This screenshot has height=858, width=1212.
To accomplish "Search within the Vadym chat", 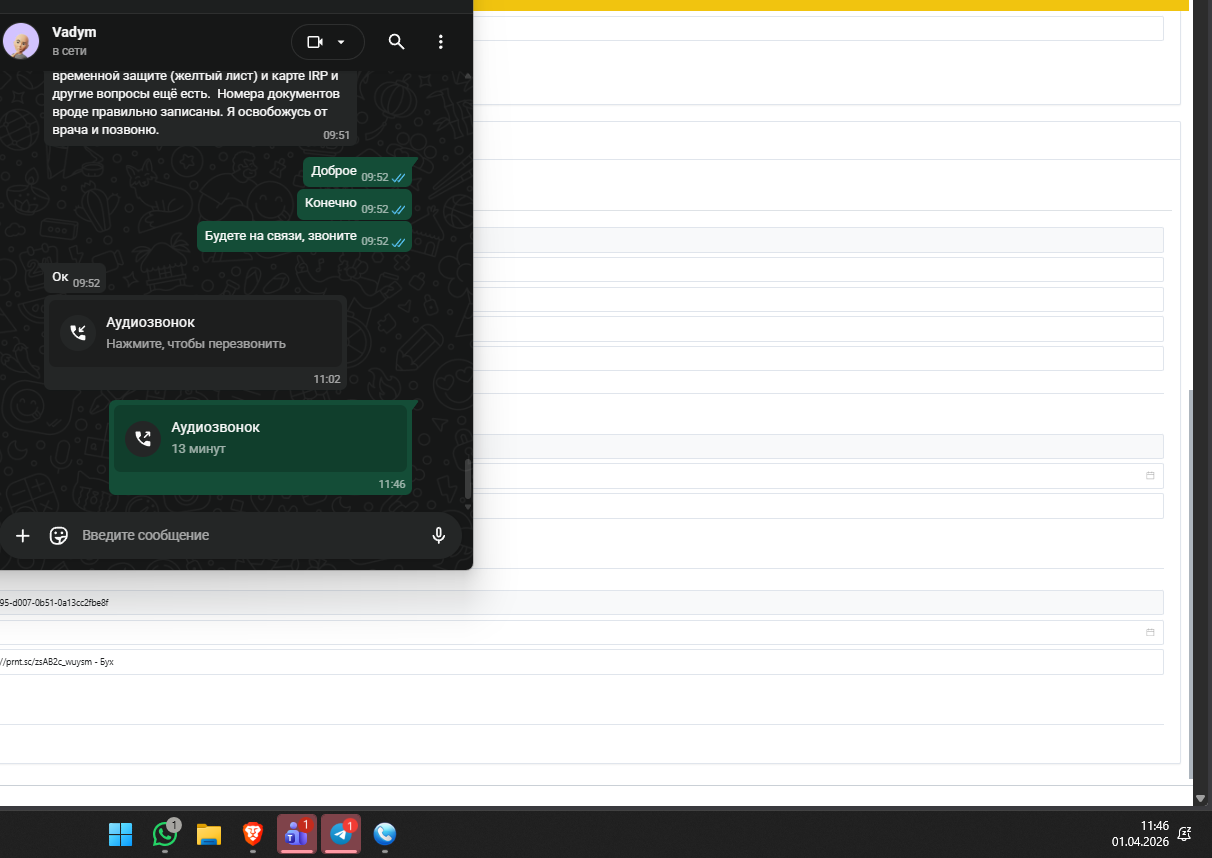I will pyautogui.click(x=396, y=42).
